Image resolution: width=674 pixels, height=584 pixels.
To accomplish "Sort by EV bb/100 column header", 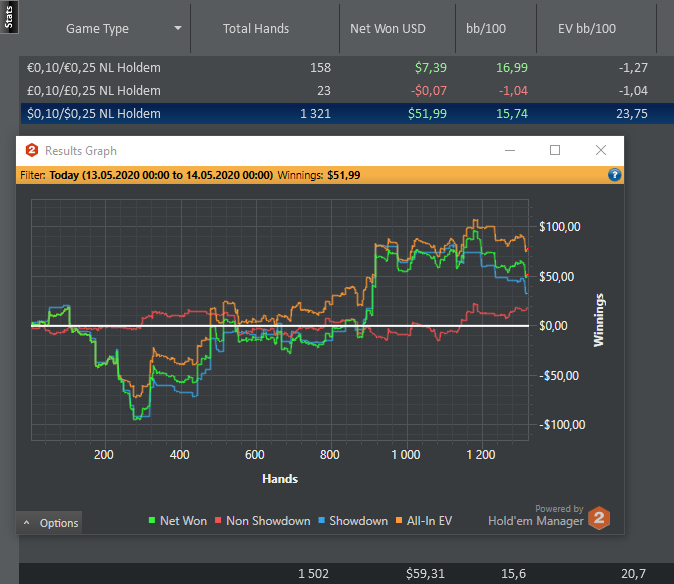I will [587, 29].
